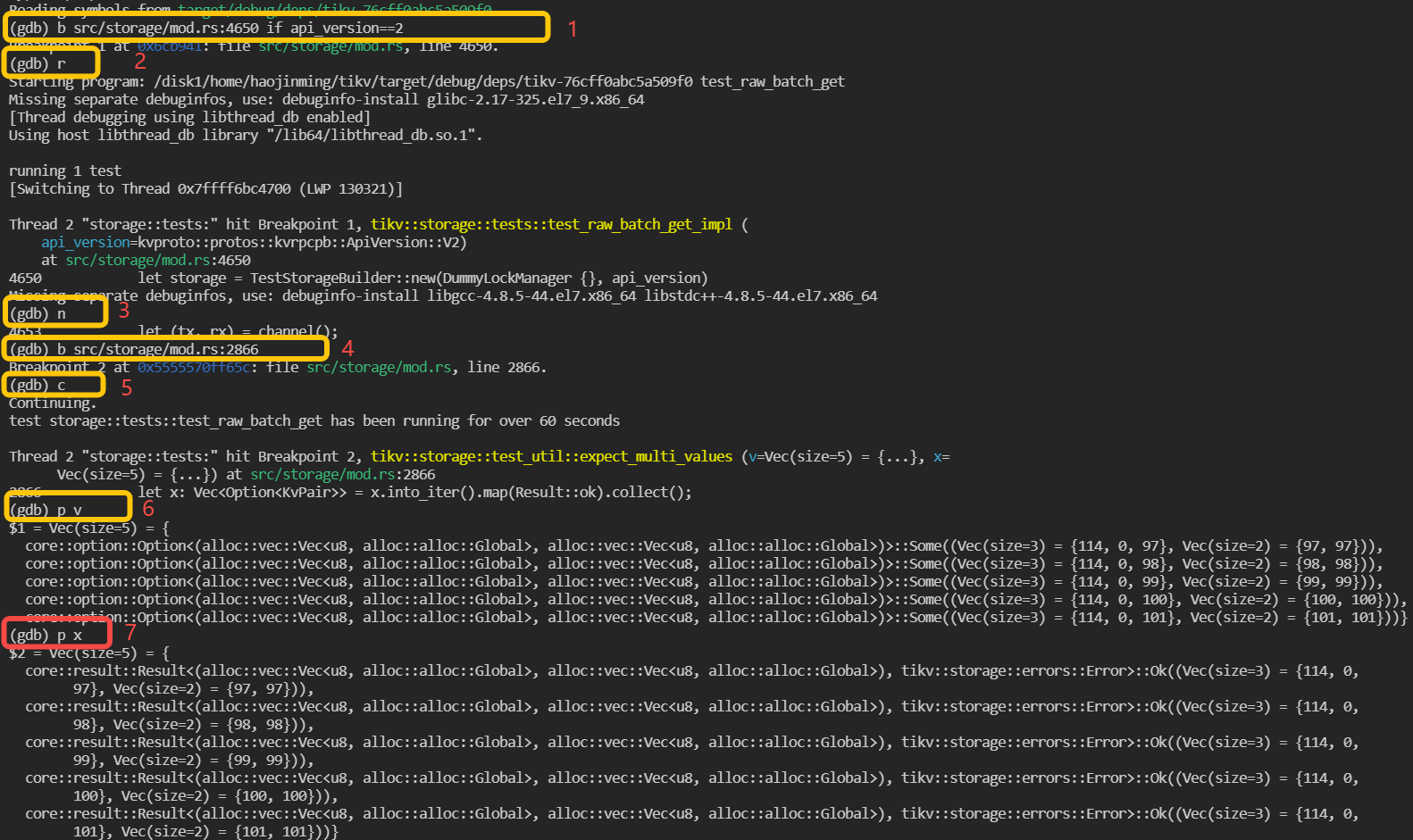The height and width of the screenshot is (840, 1413).
Task: Click Option row ending '{98, 98})),'
Action: tap(704, 563)
